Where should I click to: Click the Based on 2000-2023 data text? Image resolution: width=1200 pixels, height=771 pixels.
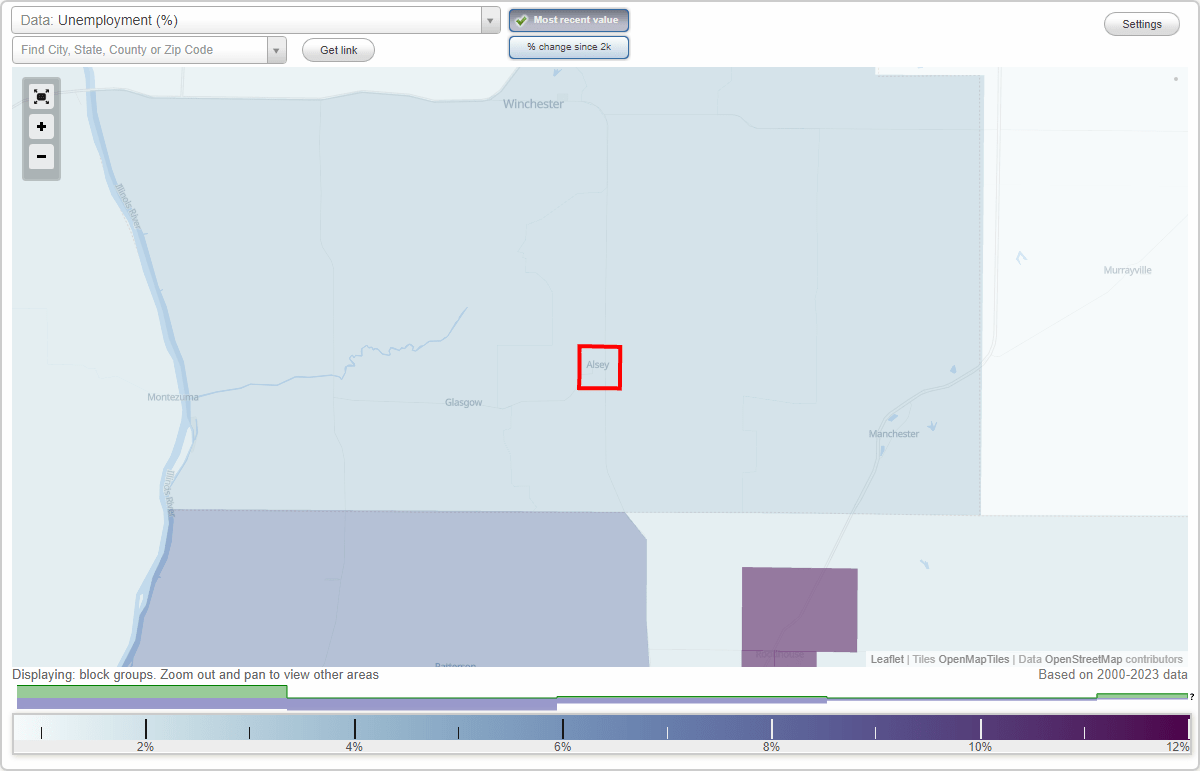tap(1113, 675)
